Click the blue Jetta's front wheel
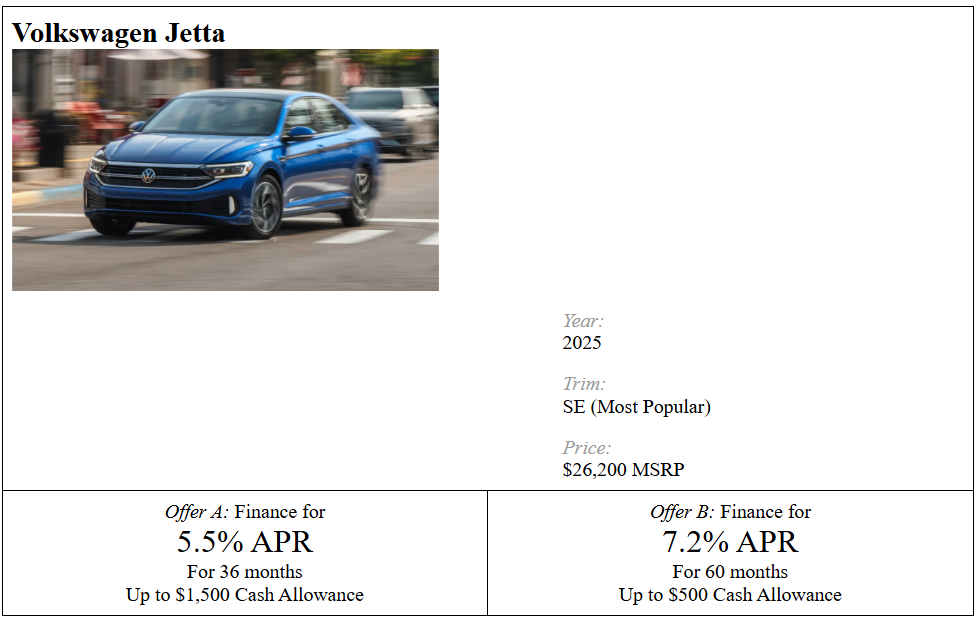Screen dimensions: 977x620 coord(264,207)
